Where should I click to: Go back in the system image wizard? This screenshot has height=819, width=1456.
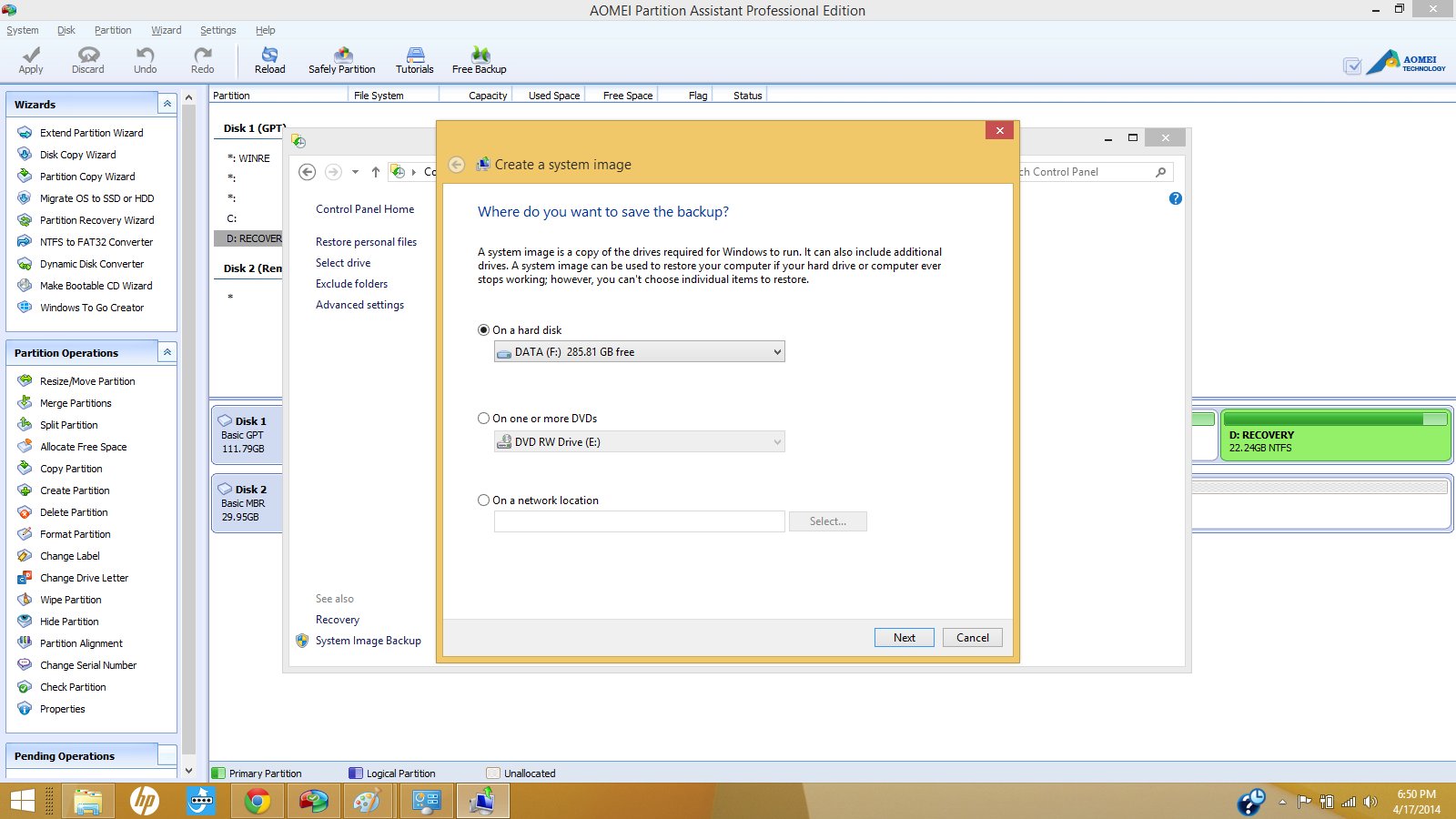click(x=457, y=165)
